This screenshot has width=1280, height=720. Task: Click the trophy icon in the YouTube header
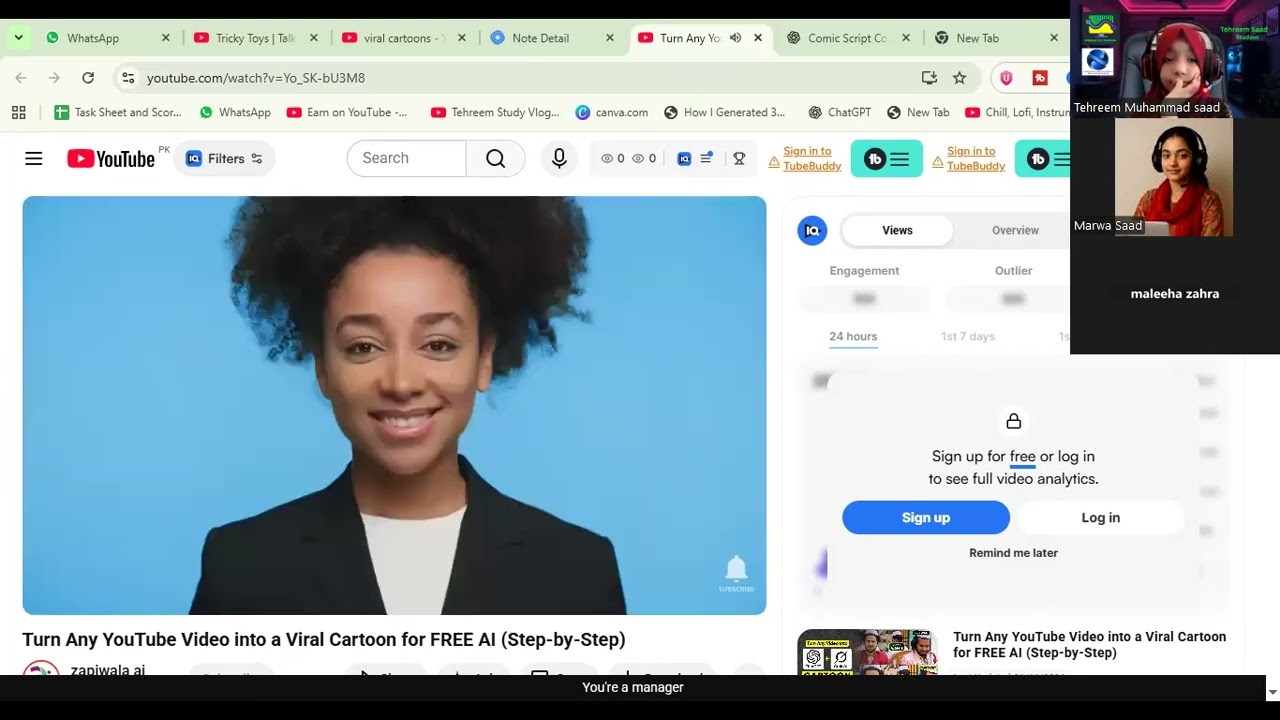pyautogui.click(x=739, y=158)
